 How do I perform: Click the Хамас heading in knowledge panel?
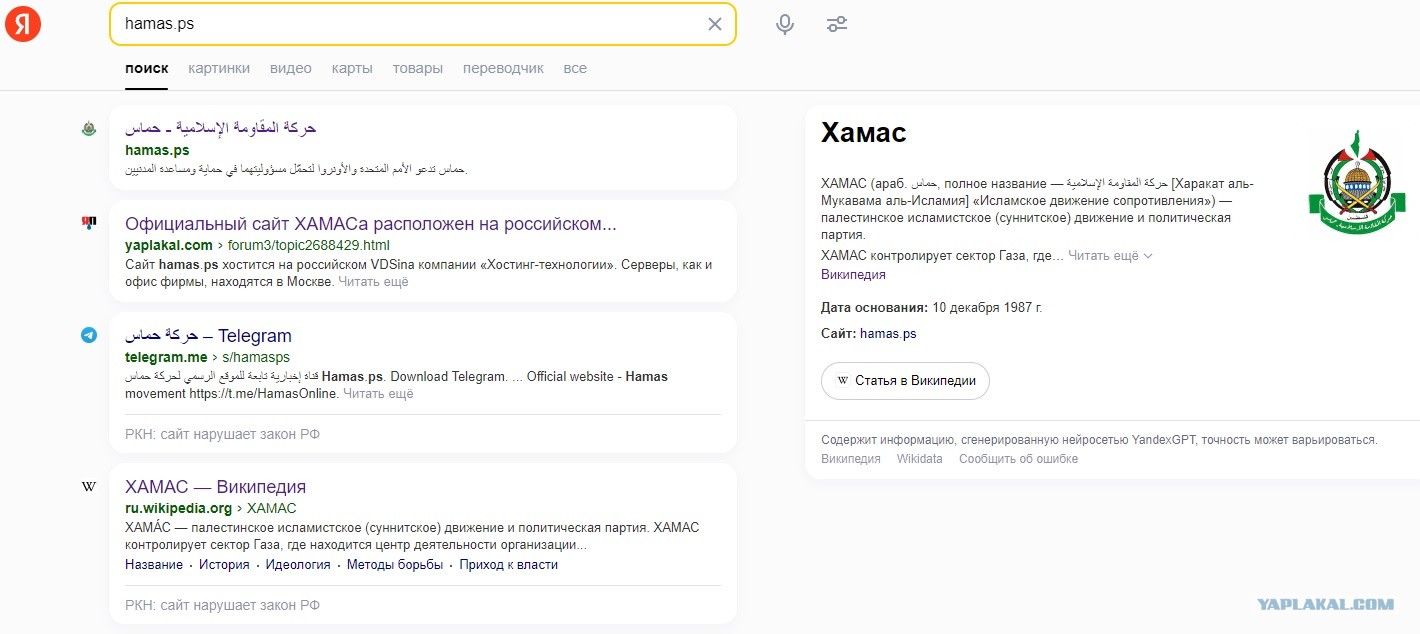864,133
